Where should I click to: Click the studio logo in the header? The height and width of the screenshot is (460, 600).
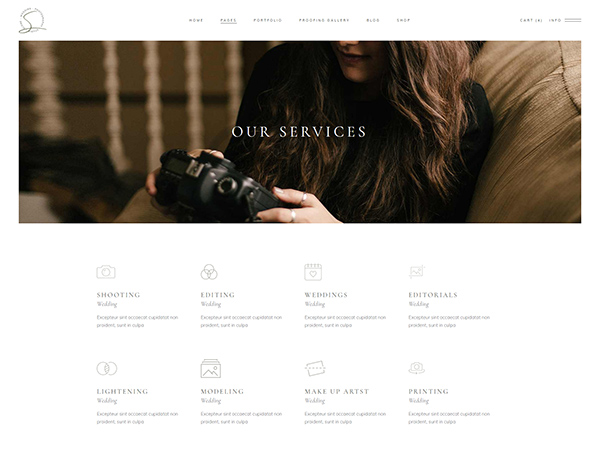pyautogui.click(x=32, y=21)
